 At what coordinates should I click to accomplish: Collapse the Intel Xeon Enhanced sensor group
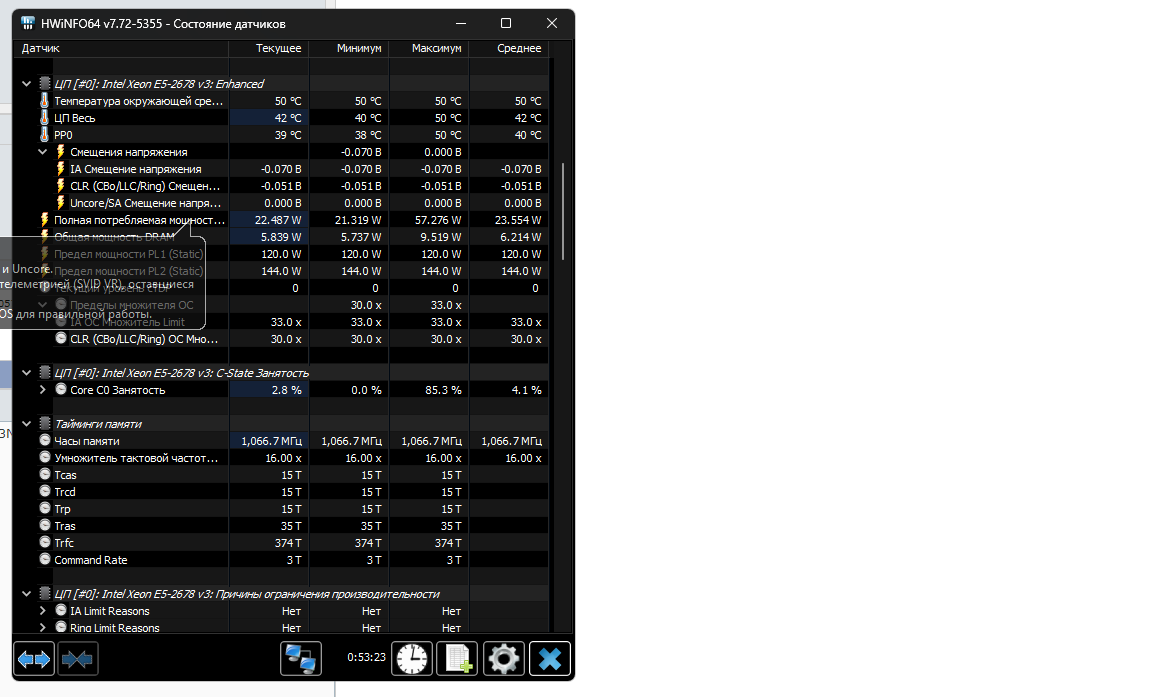pyautogui.click(x=26, y=84)
